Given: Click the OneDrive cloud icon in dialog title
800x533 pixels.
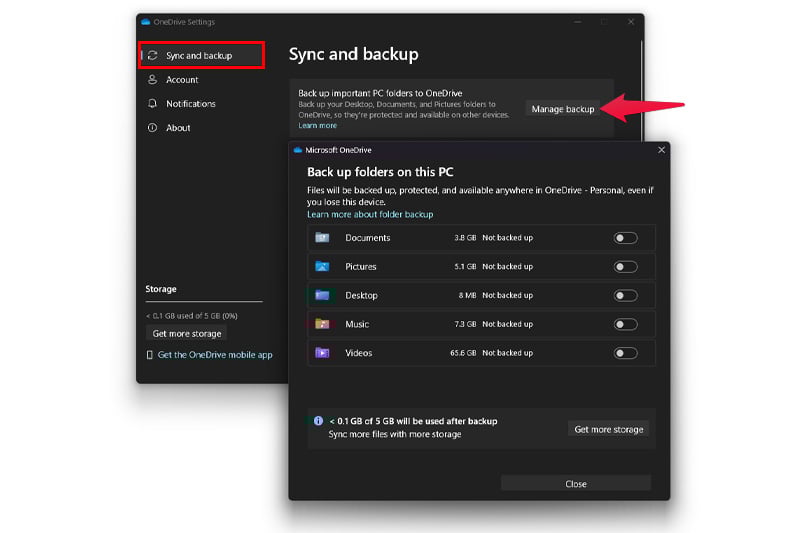Looking at the screenshot, I should pos(298,150).
